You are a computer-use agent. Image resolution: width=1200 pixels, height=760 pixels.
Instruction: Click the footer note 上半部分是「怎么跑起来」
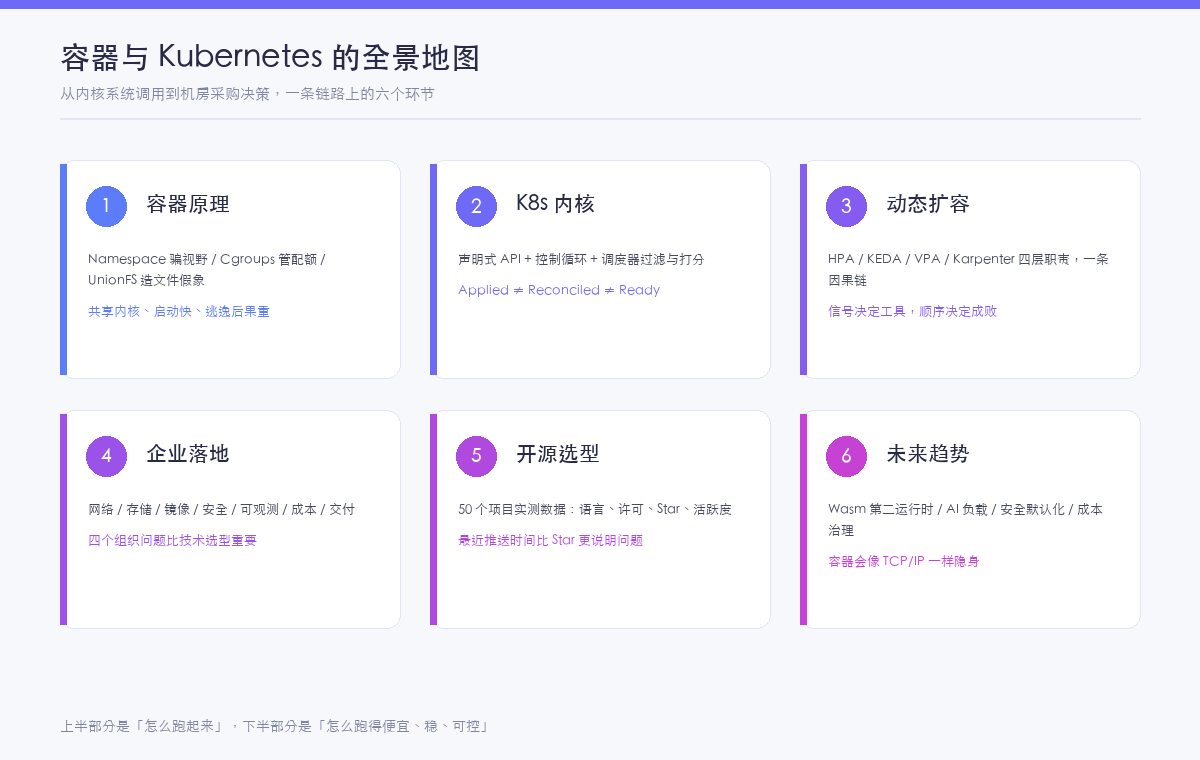274,726
